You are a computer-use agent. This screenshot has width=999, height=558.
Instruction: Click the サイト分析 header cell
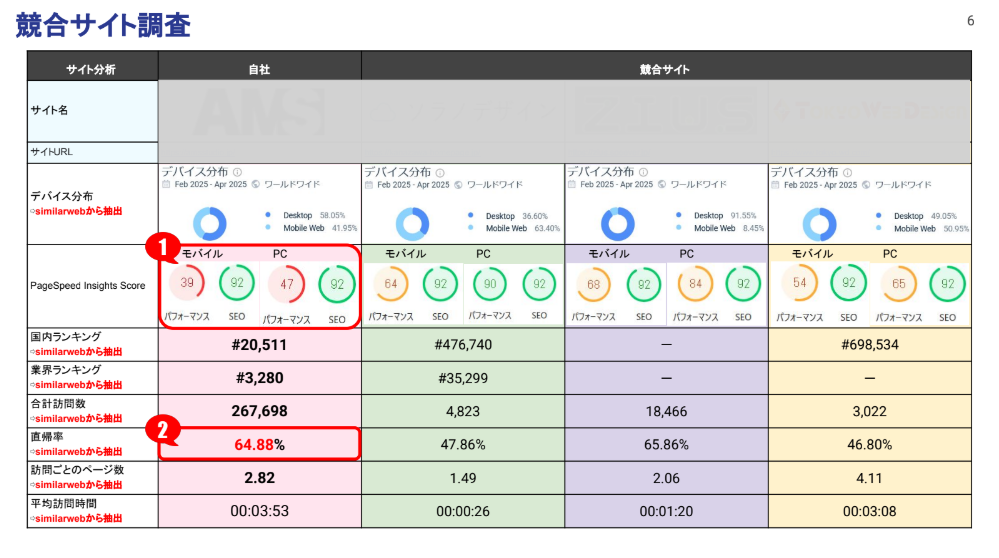[x=91, y=69]
